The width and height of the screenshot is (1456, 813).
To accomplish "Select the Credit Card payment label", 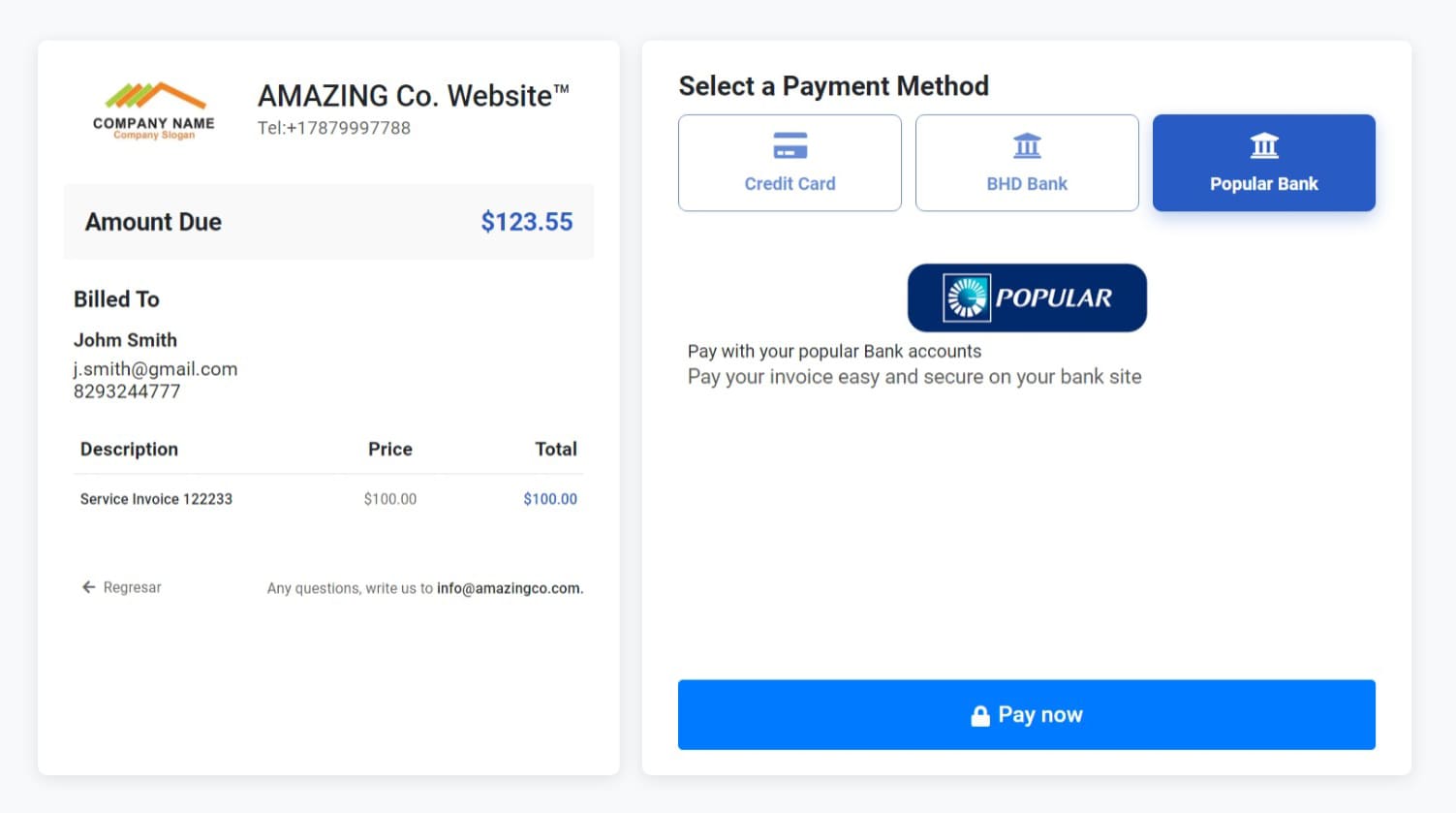I will (x=790, y=184).
